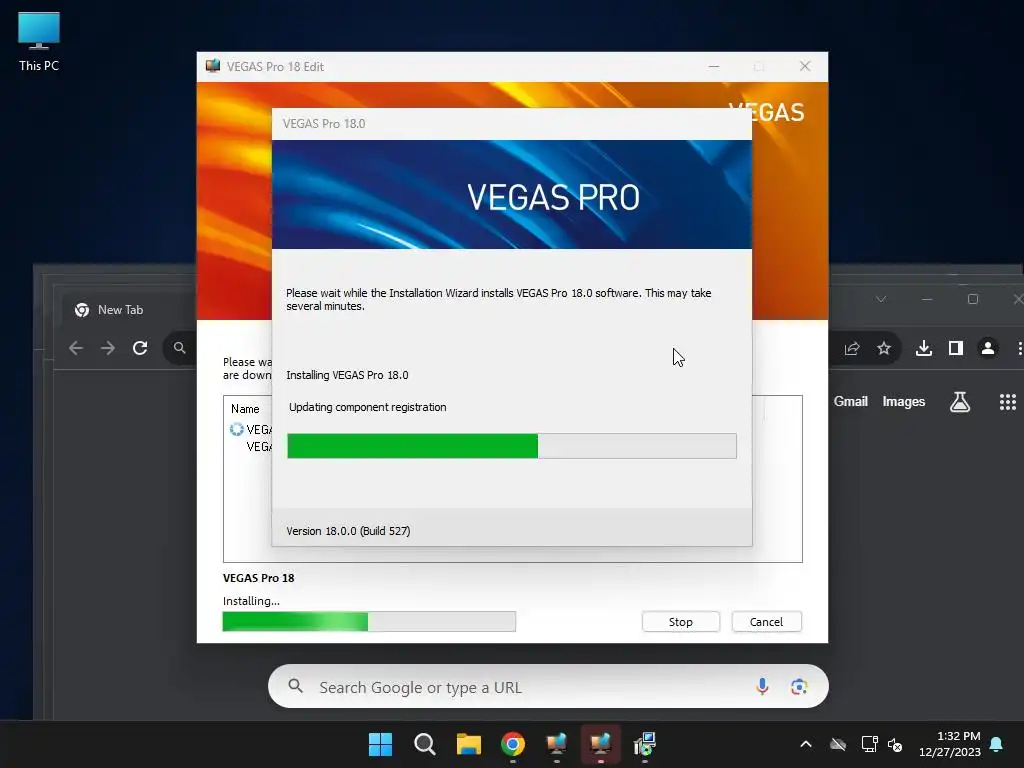Screen dimensions: 1024x768
Task: Open the Gmail link in Chrome
Action: pos(850,402)
